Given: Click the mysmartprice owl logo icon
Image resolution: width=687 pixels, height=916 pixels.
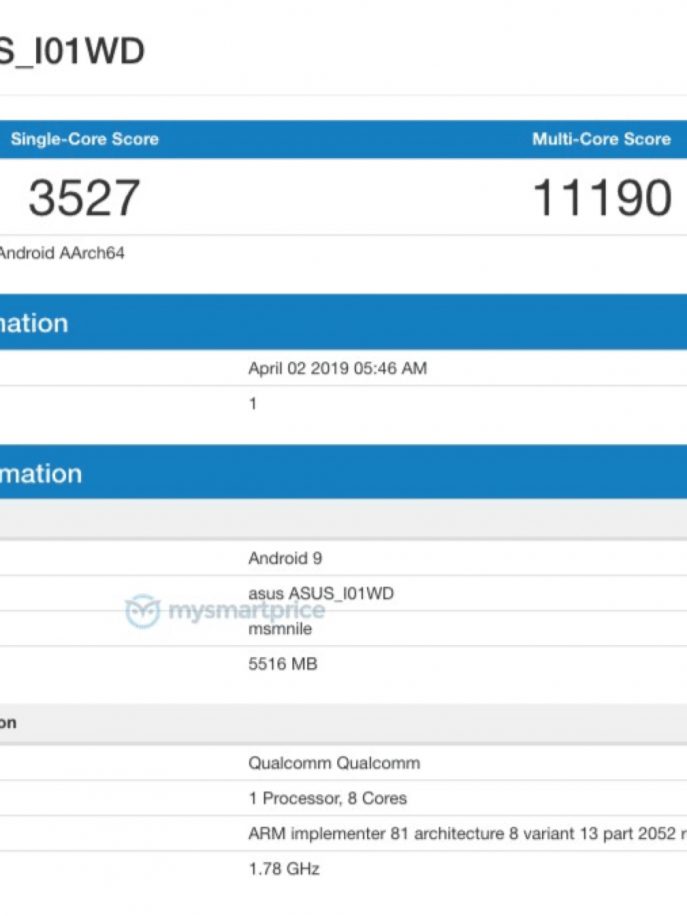Looking at the screenshot, I should (x=143, y=611).
